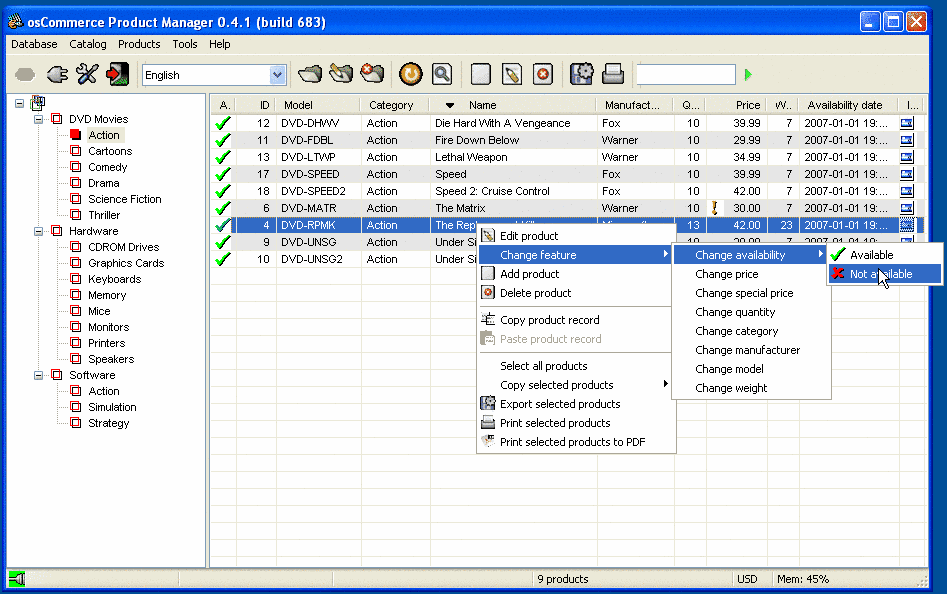Toggle availability checkmark for DVD-DHWV
The width and height of the screenshot is (947, 594).
pyautogui.click(x=223, y=123)
